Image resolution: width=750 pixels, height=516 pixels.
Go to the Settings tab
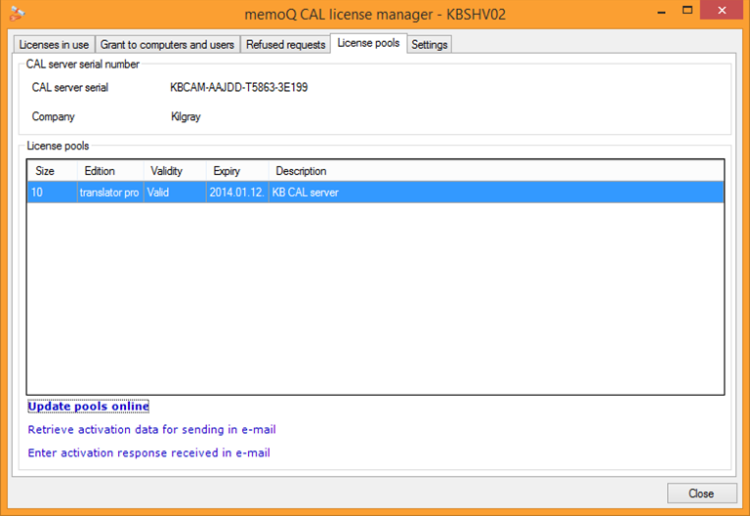tap(429, 44)
